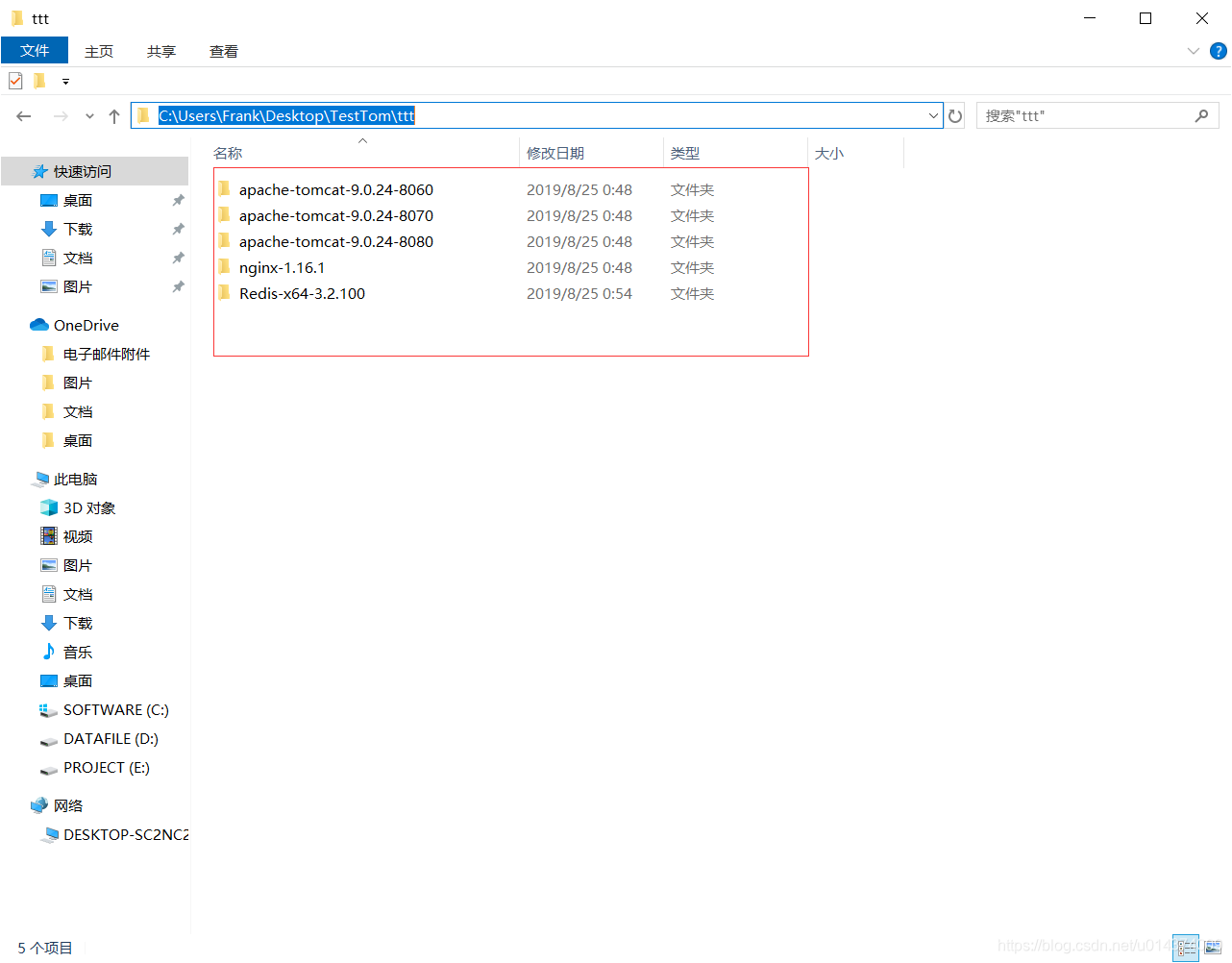Select folder apache-tomcat-9.0.24-8070

pos(336,215)
